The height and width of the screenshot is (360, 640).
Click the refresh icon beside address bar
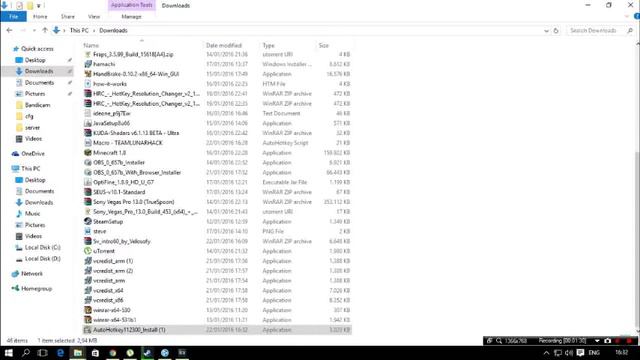tap(556, 31)
